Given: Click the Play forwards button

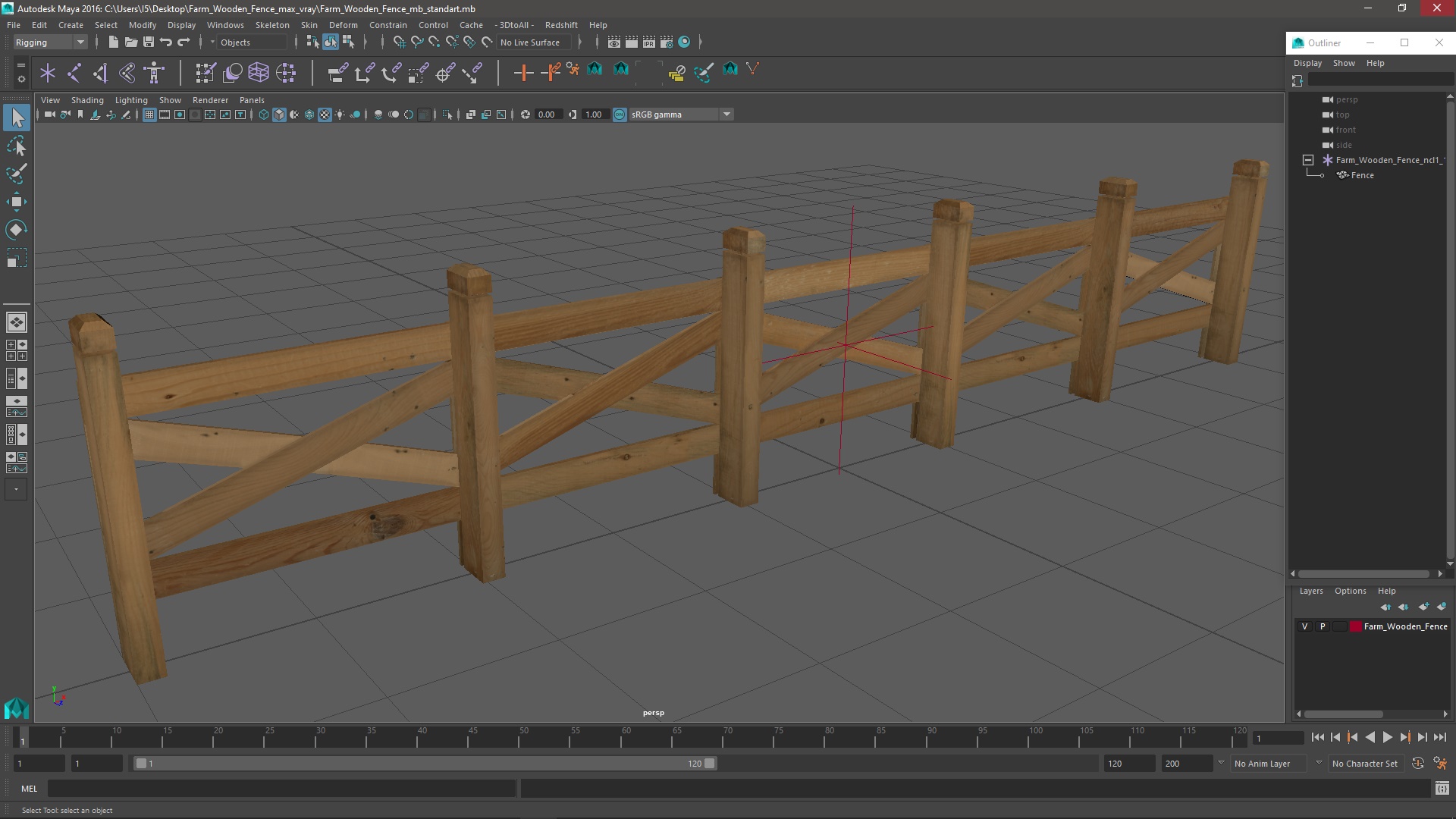Looking at the screenshot, I should pos(1387,737).
